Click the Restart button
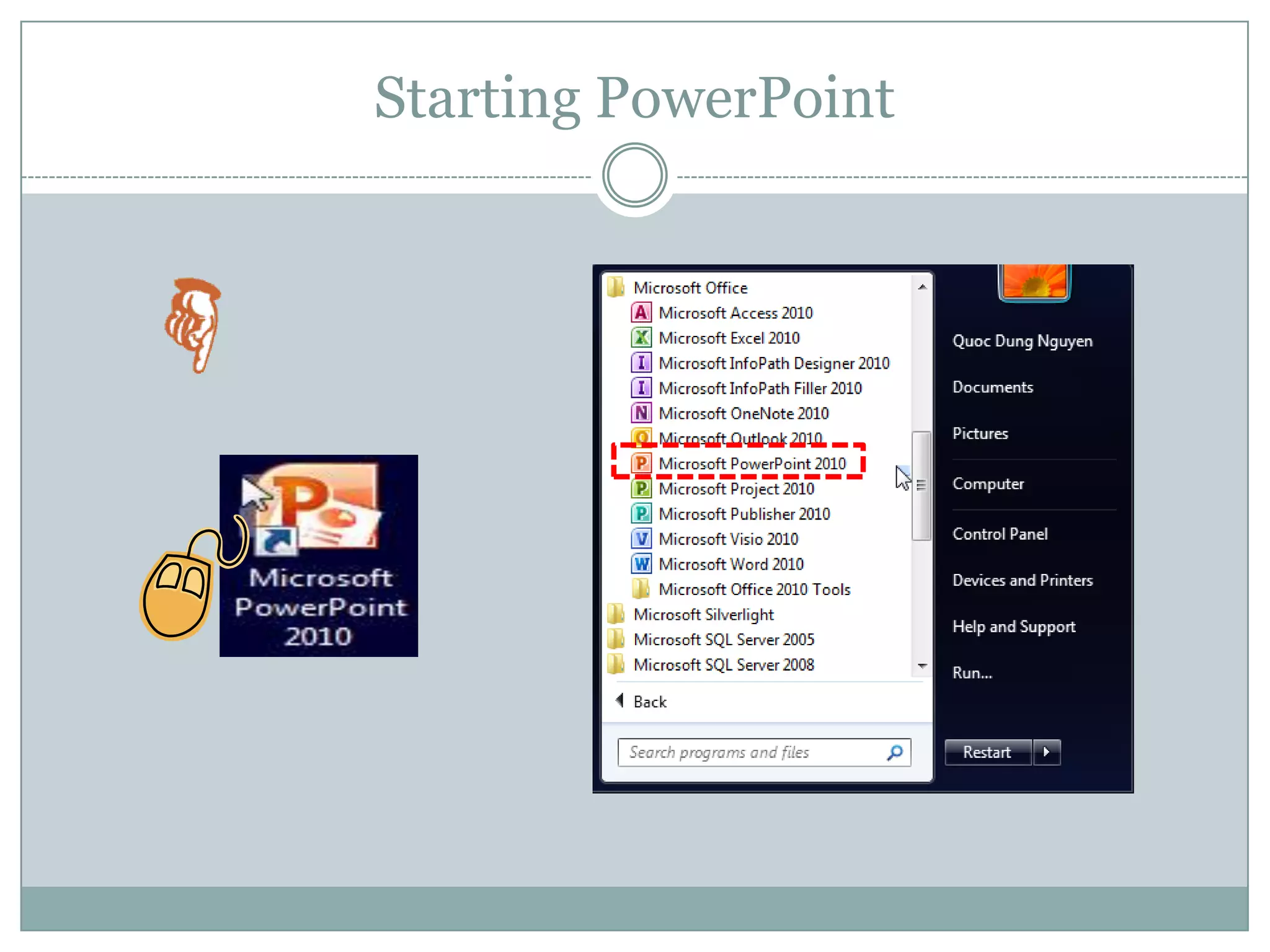1270x952 pixels. [987, 752]
